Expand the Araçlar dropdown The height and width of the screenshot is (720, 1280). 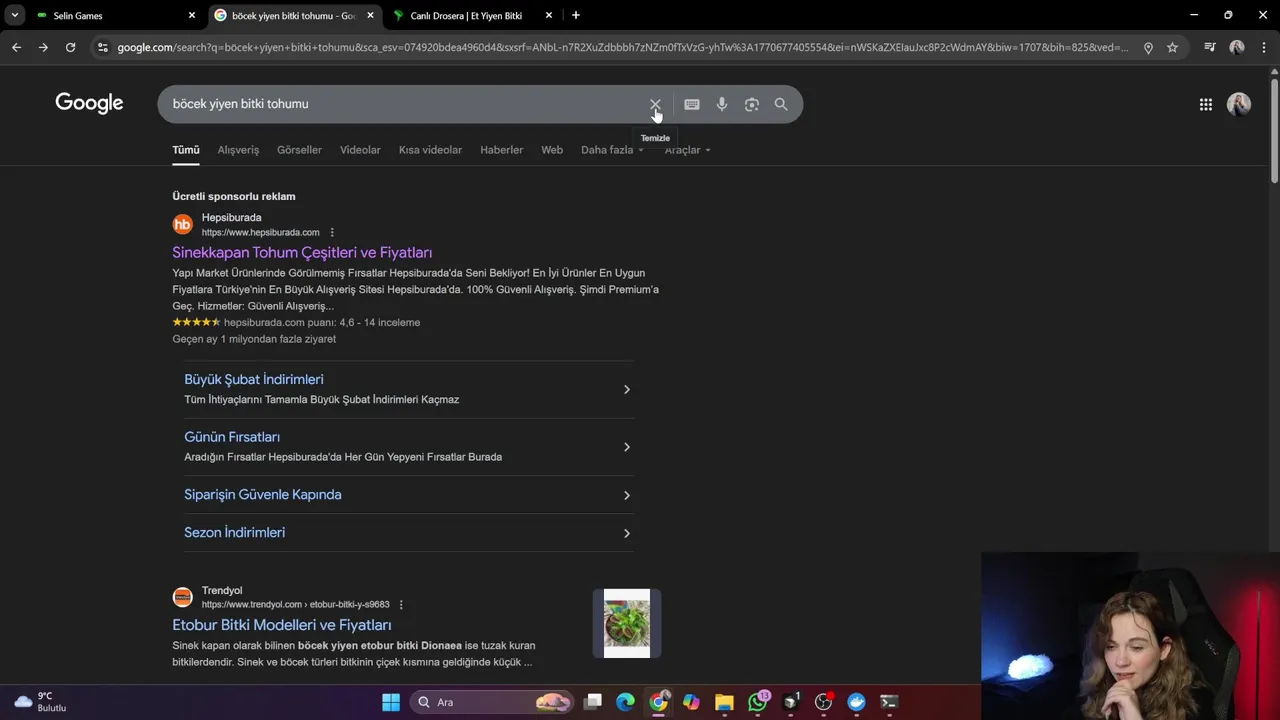(x=688, y=150)
